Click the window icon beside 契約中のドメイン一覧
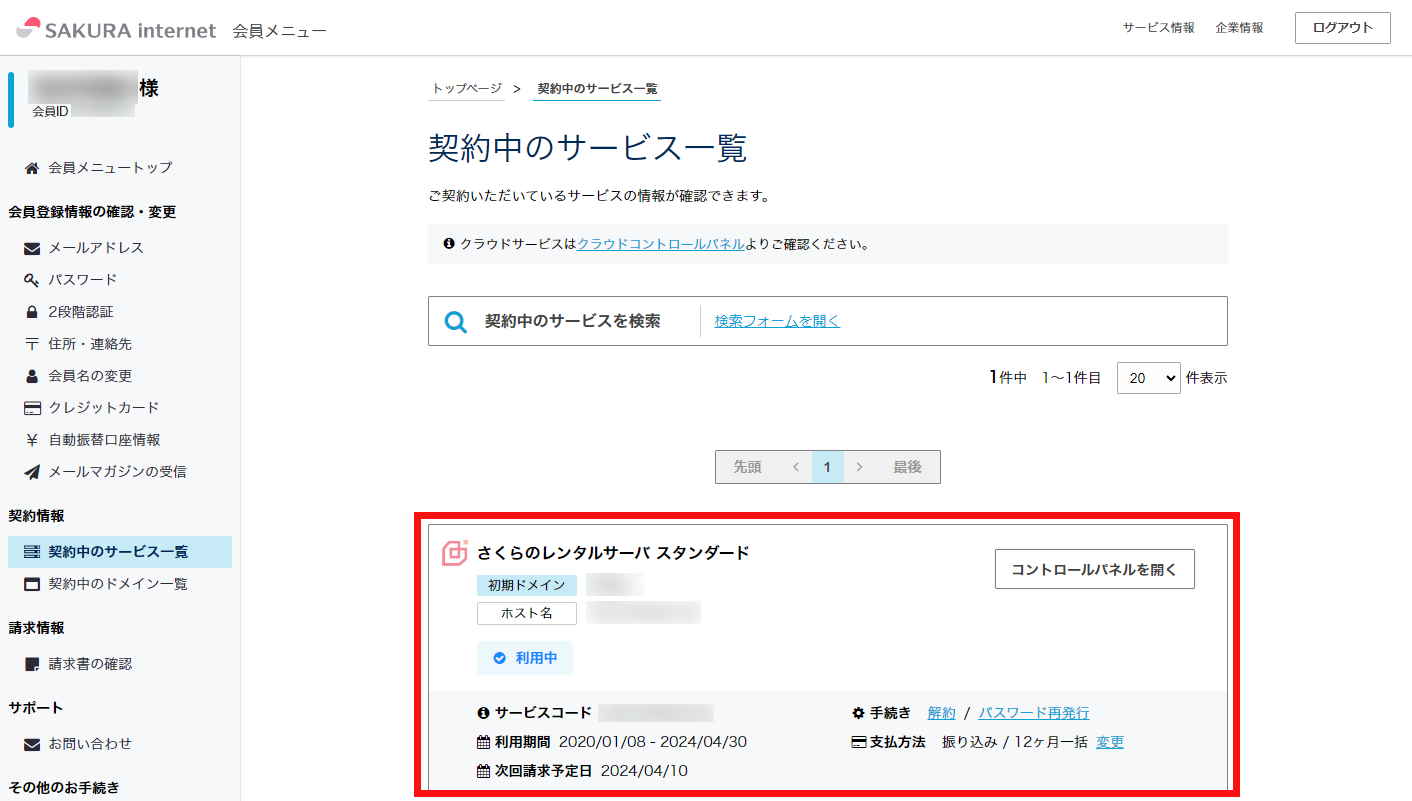The image size is (1412, 801). tap(32, 584)
